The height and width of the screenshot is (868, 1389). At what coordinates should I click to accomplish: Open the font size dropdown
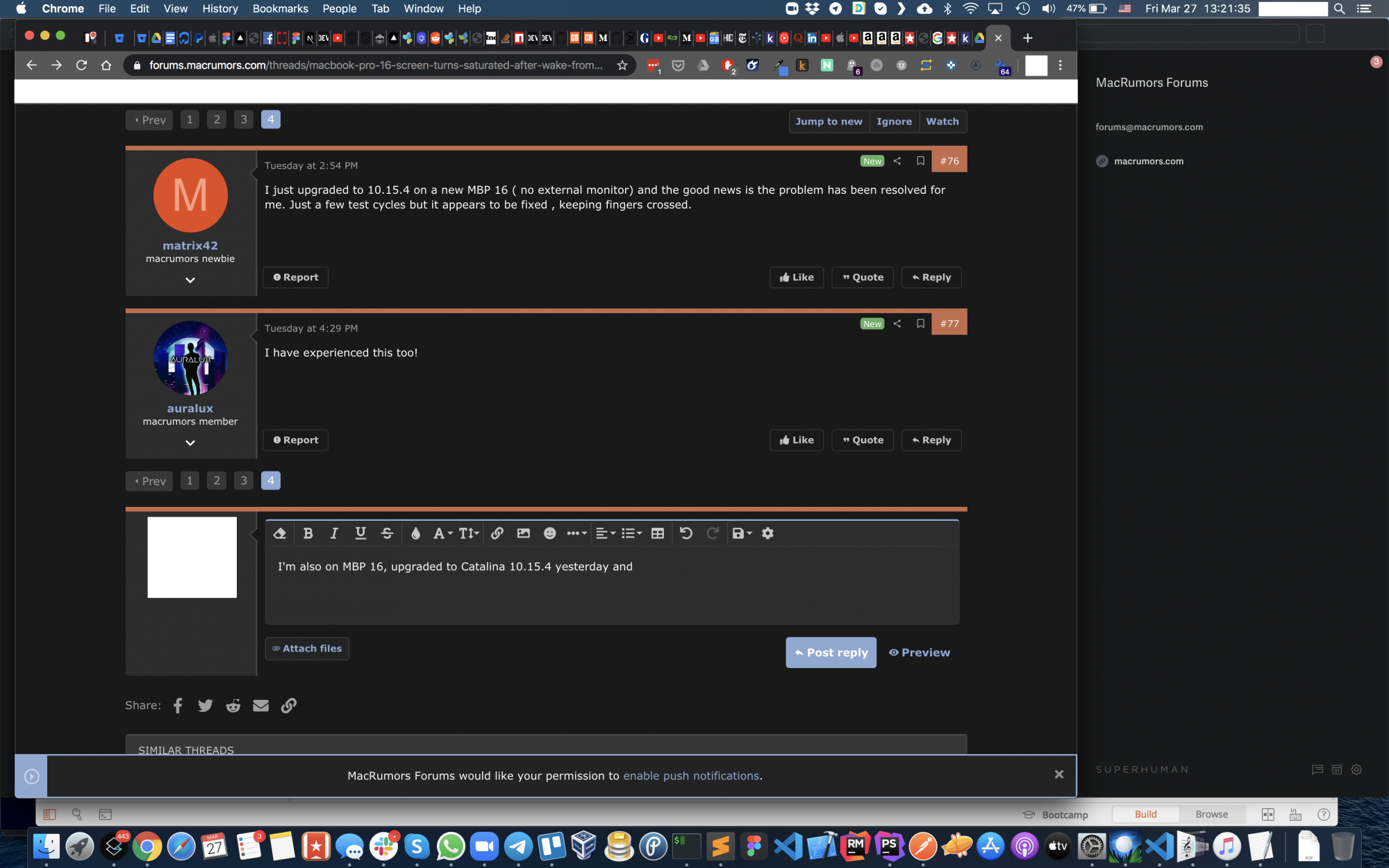(469, 533)
